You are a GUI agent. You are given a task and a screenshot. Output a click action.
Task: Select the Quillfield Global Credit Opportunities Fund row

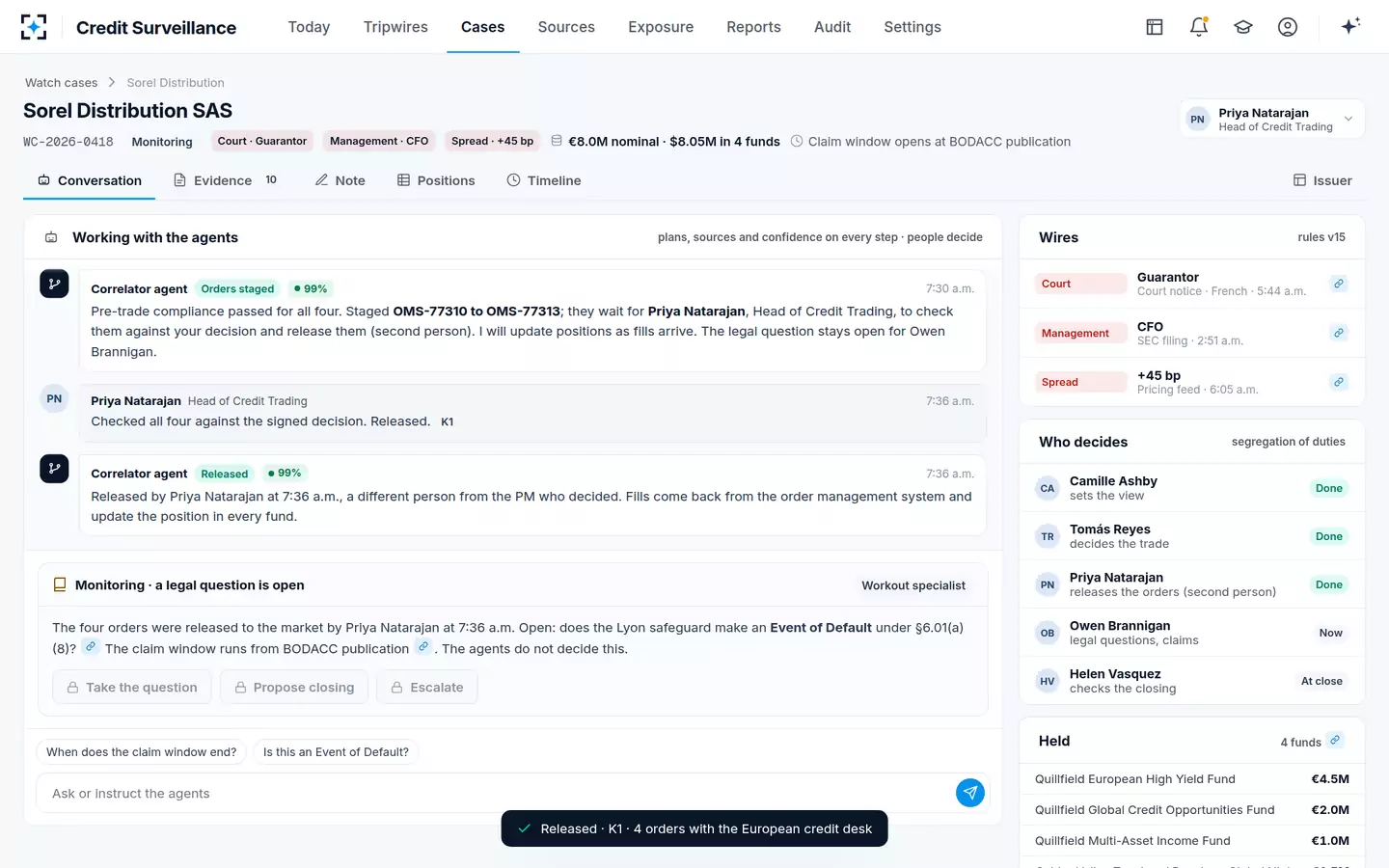[1192, 810]
